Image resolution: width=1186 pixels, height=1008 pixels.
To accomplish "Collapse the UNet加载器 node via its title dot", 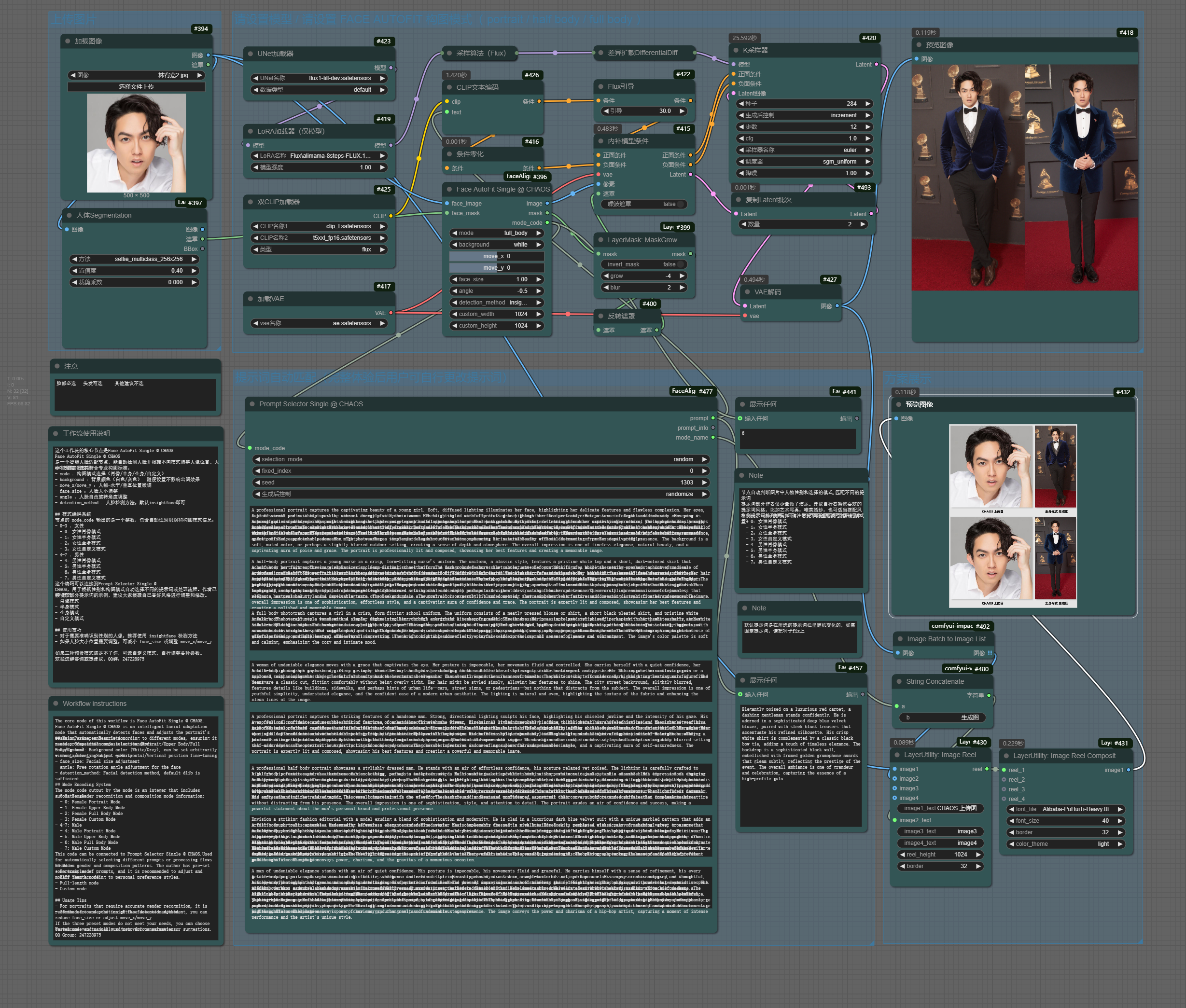I will pyautogui.click(x=251, y=54).
